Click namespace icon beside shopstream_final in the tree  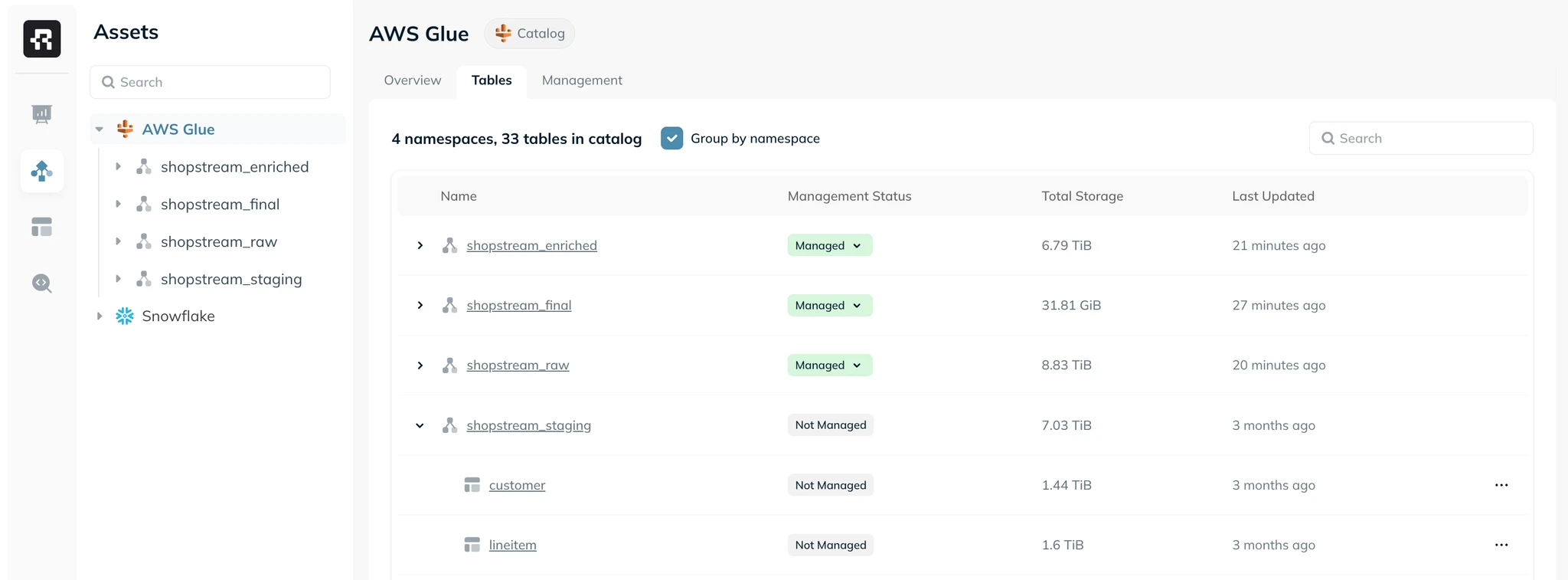tap(144, 204)
